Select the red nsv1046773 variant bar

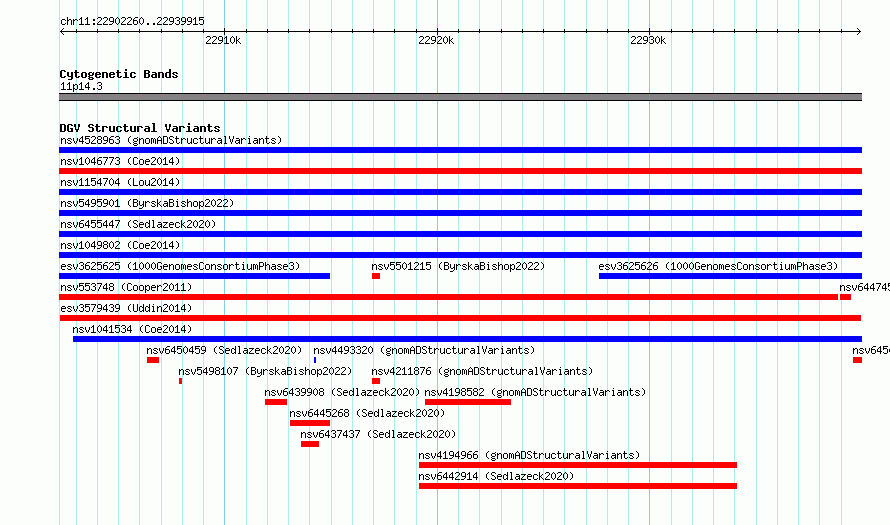coord(460,171)
